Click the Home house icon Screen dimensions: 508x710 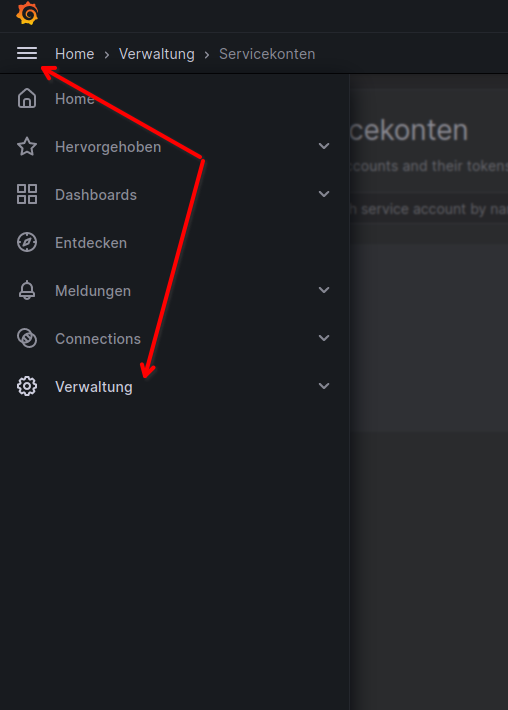click(27, 98)
